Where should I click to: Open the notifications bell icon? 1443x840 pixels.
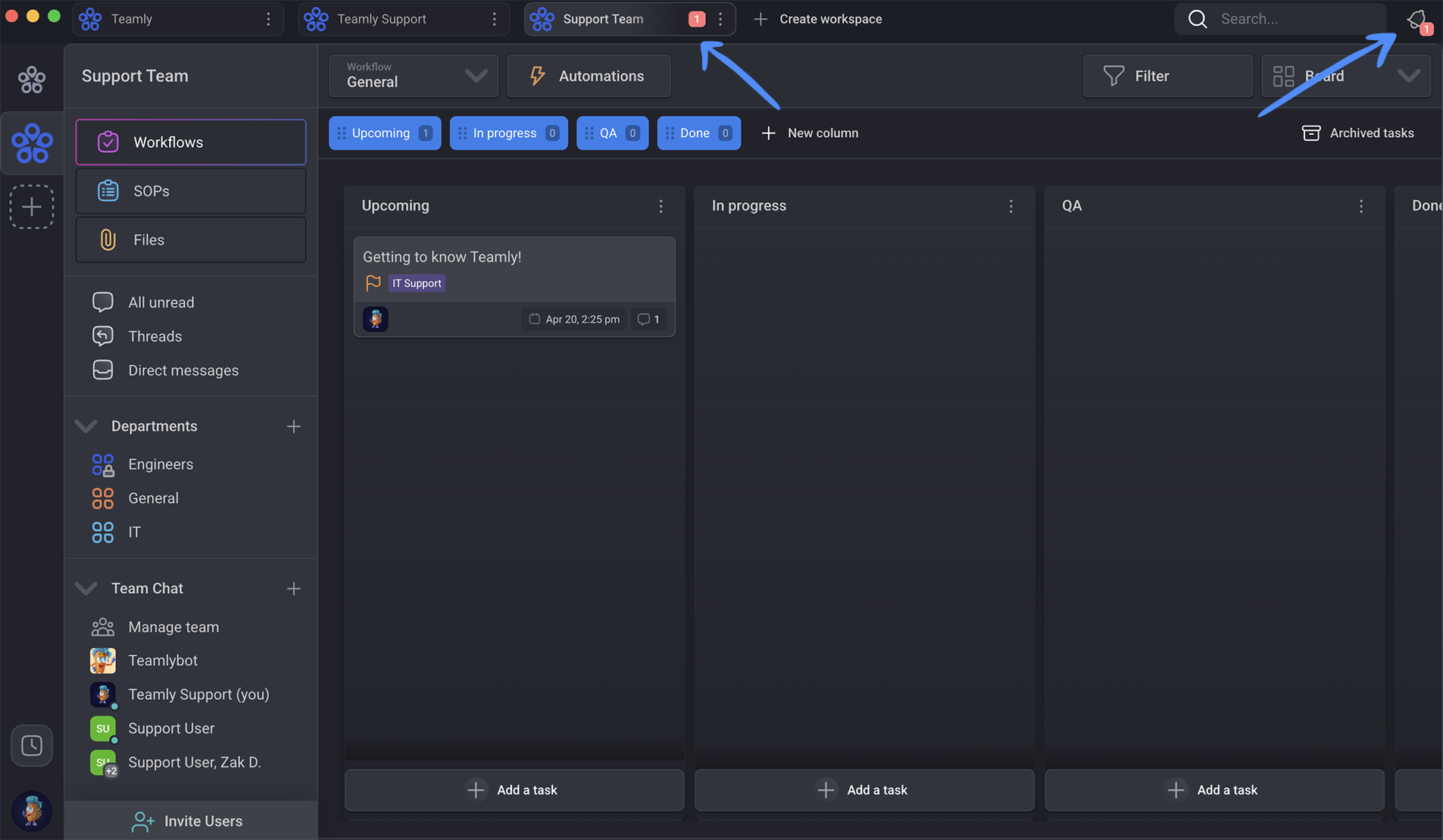pyautogui.click(x=1417, y=20)
